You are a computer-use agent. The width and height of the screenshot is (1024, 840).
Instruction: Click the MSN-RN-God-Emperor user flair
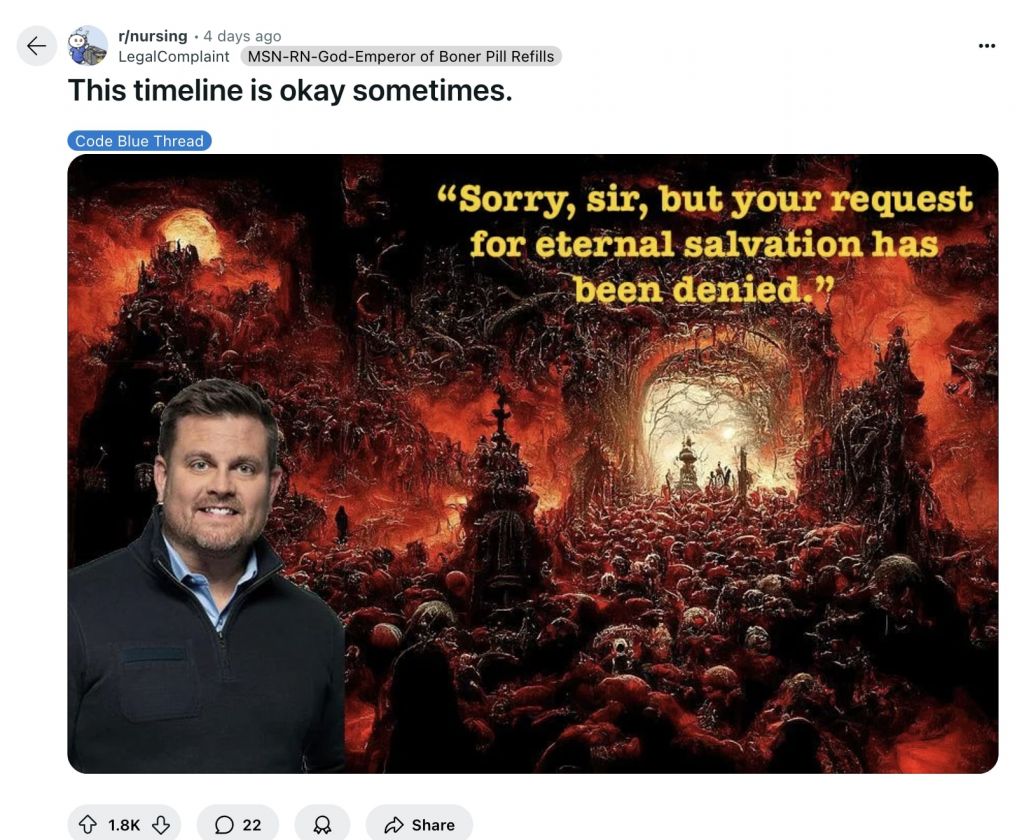pos(401,57)
